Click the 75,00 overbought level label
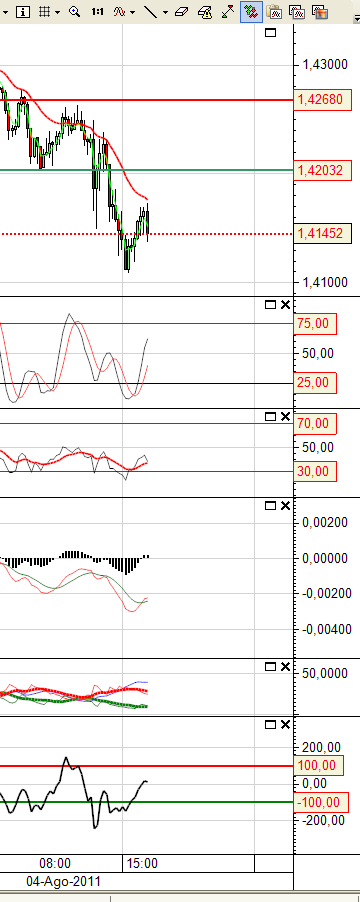Viewport: 360px width, 902px height. click(x=315, y=324)
